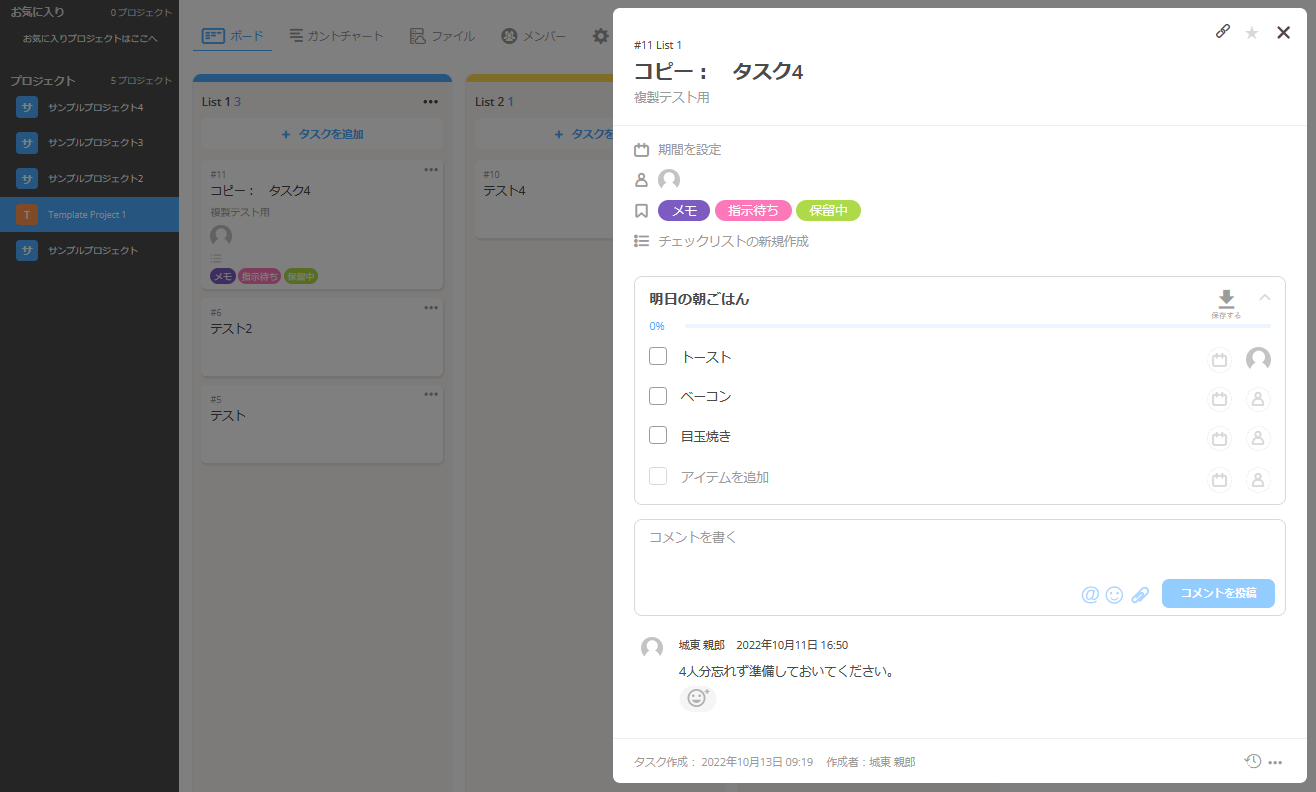1316x792 pixels.
Task: Check the トースト checklist item
Action: click(658, 356)
